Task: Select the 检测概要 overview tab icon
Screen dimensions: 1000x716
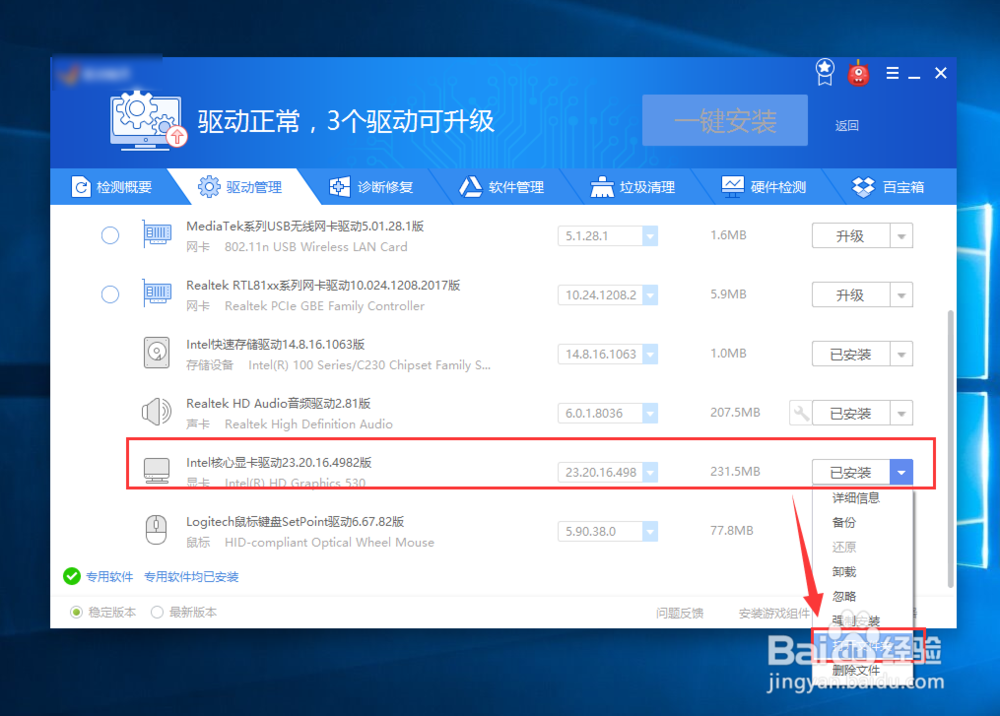Action: tap(82, 186)
